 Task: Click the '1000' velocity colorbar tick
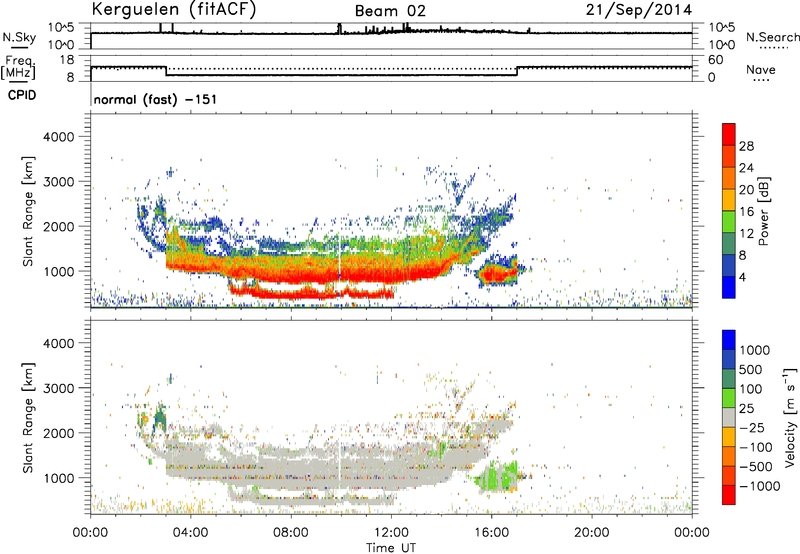click(755, 350)
